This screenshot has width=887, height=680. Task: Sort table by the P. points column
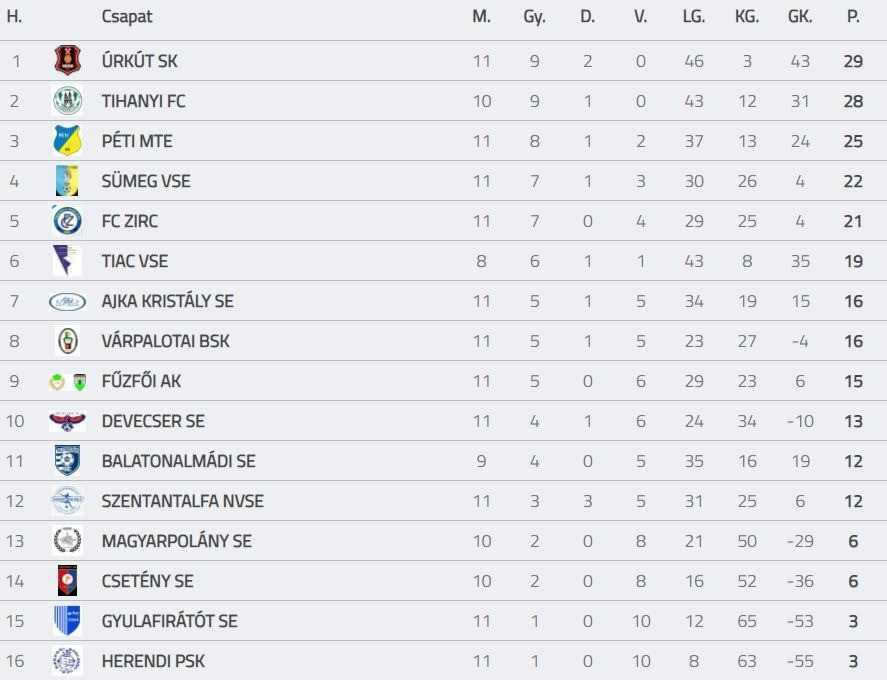[x=853, y=17]
